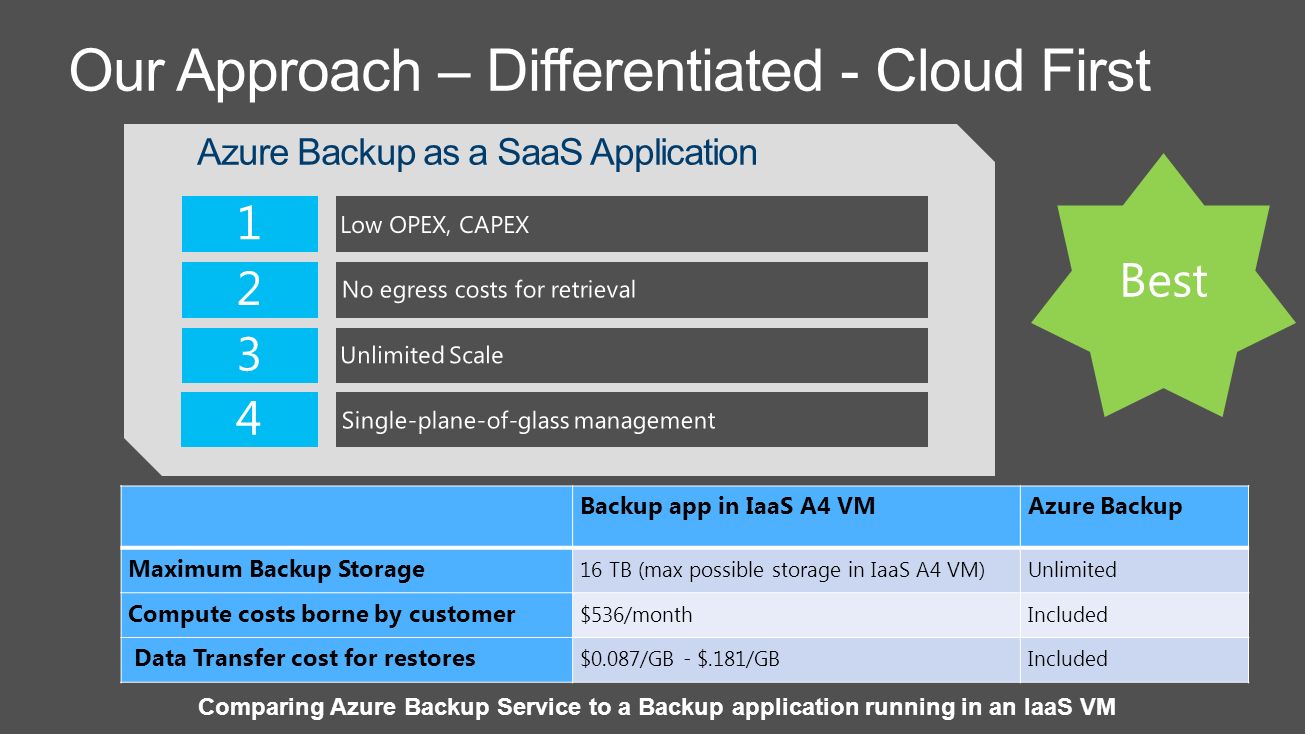Select the $536/month table cell
The image size is (1305, 734).
click(x=796, y=615)
